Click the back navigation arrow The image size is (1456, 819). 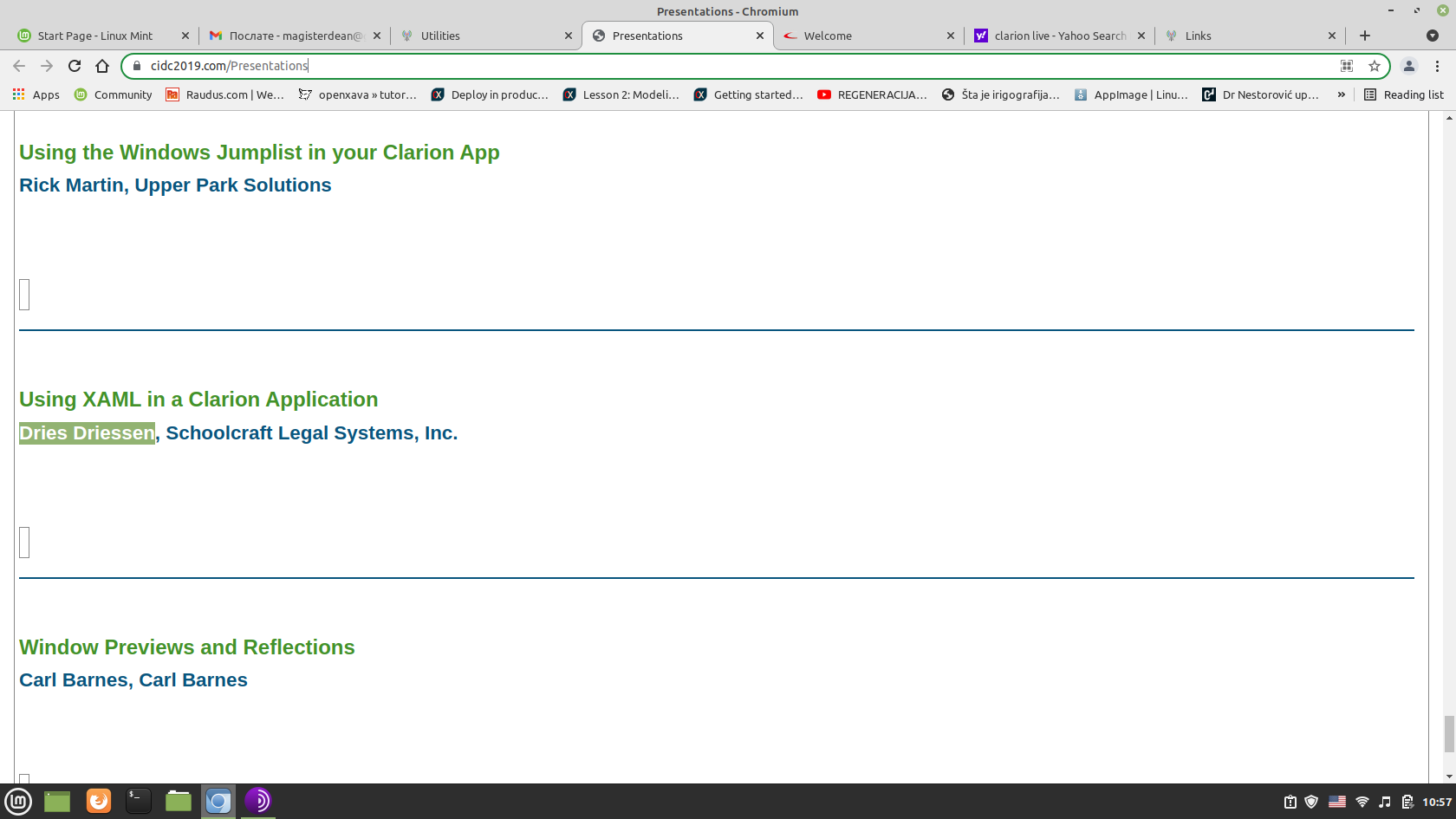pyautogui.click(x=19, y=66)
